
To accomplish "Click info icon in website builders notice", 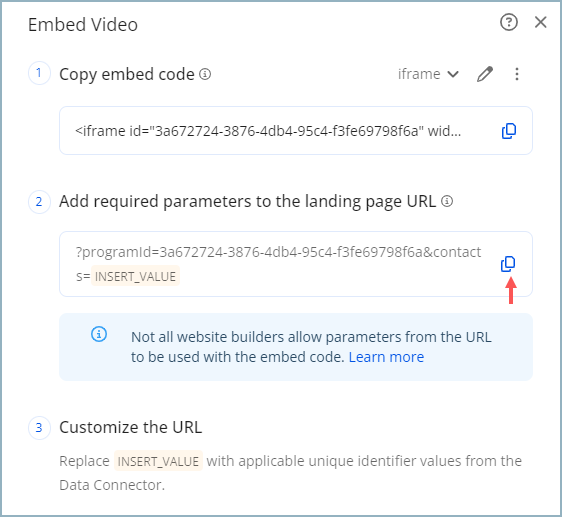I will tap(99, 334).
